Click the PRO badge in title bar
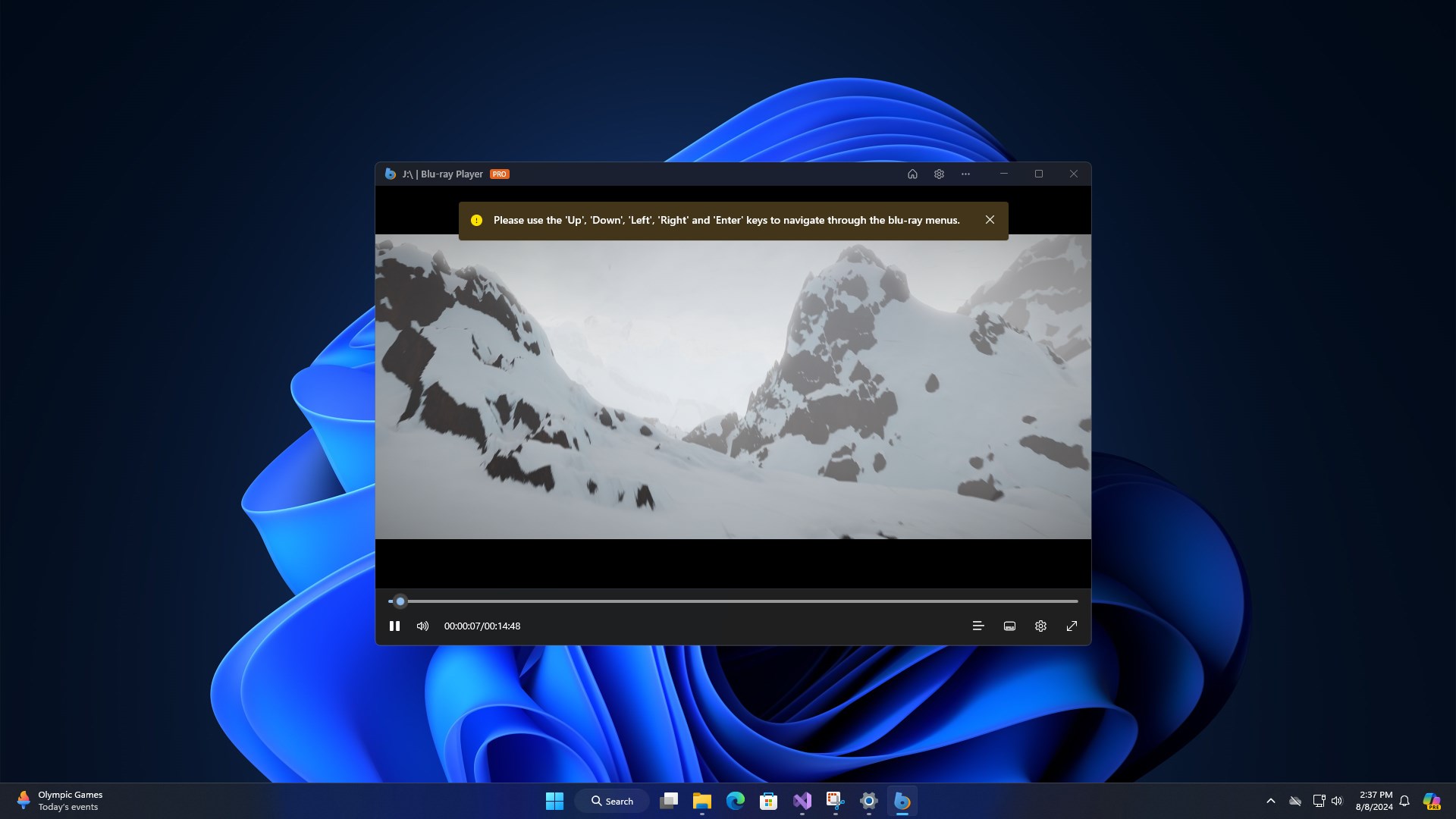The image size is (1456, 819). pos(499,174)
